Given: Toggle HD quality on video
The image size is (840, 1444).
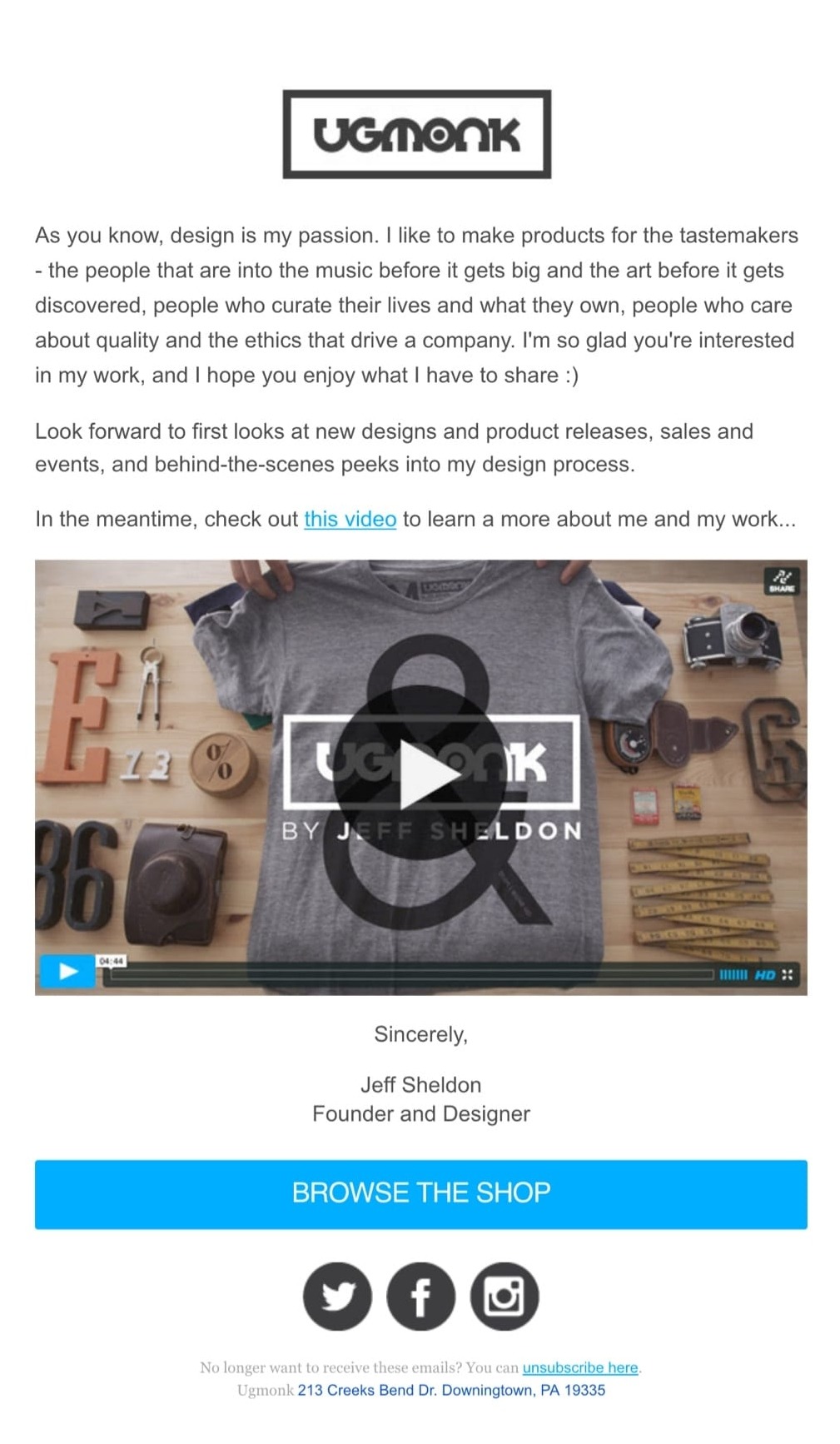Looking at the screenshot, I should point(765,974).
